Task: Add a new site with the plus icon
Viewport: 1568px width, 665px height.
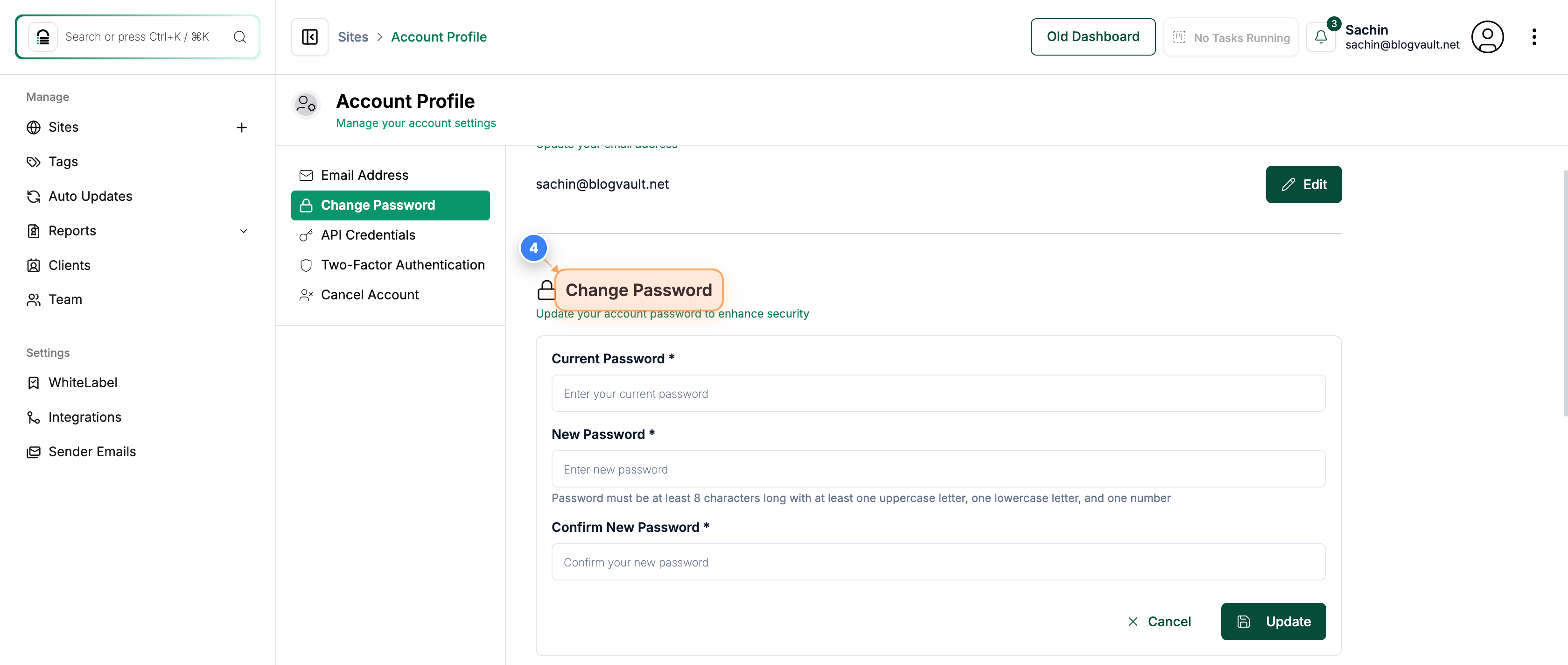Action: (x=242, y=127)
